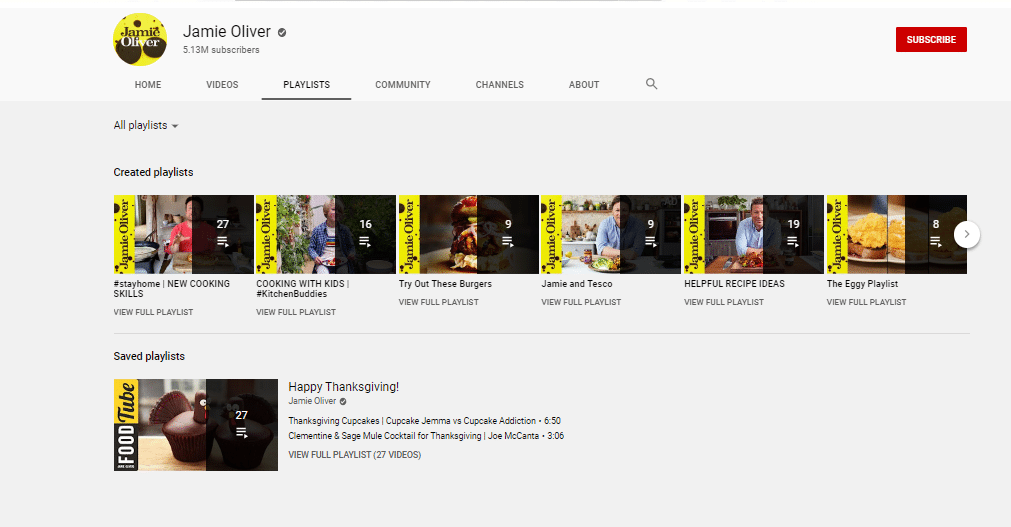The image size is (1011, 527).
Task: Click playlist queue icon on Burgers thumbnail
Action: (x=508, y=242)
